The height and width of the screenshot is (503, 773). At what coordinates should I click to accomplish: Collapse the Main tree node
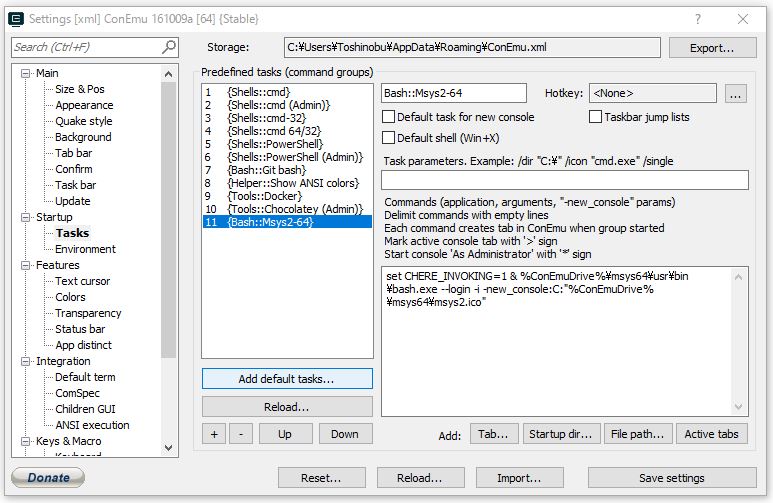click(x=25, y=73)
